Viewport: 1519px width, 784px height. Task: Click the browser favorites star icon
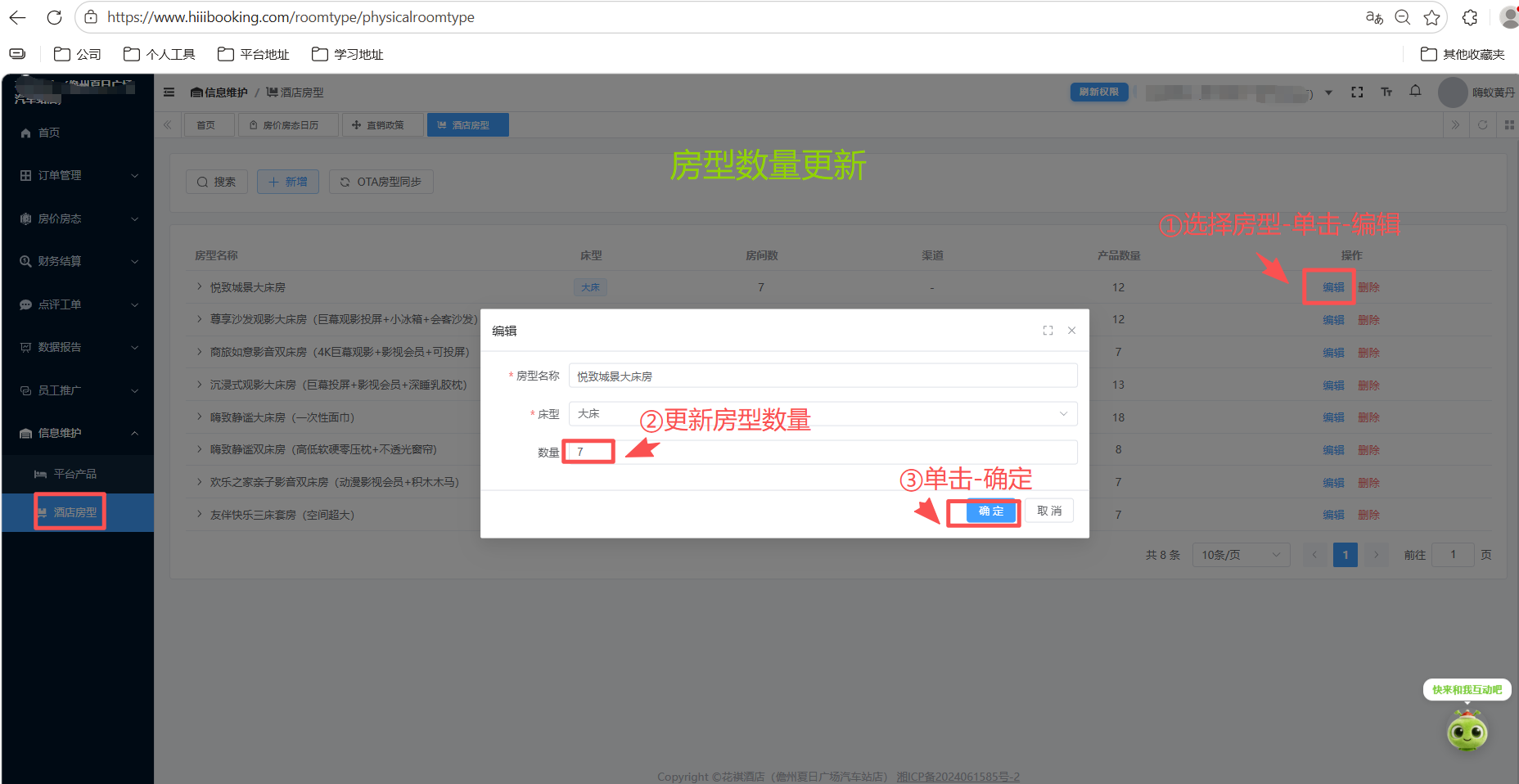pyautogui.click(x=1432, y=16)
